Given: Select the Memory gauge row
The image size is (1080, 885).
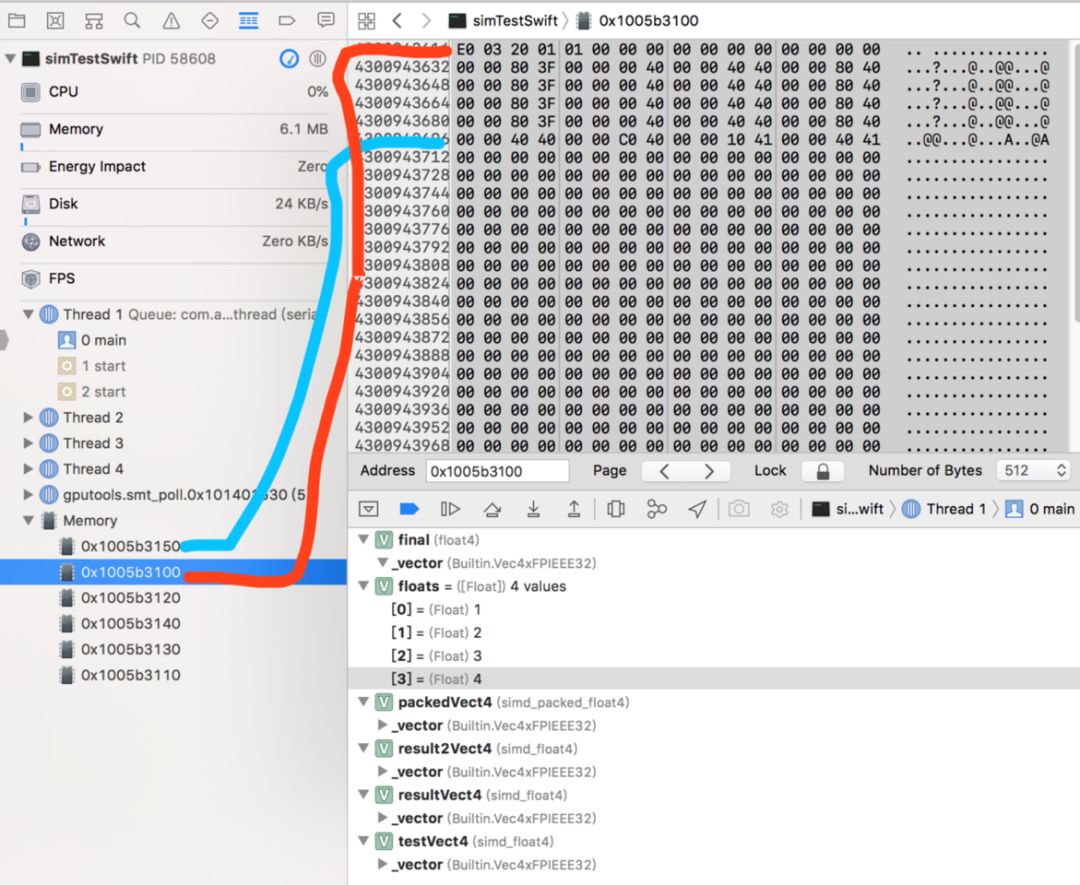Looking at the screenshot, I should click(x=174, y=129).
